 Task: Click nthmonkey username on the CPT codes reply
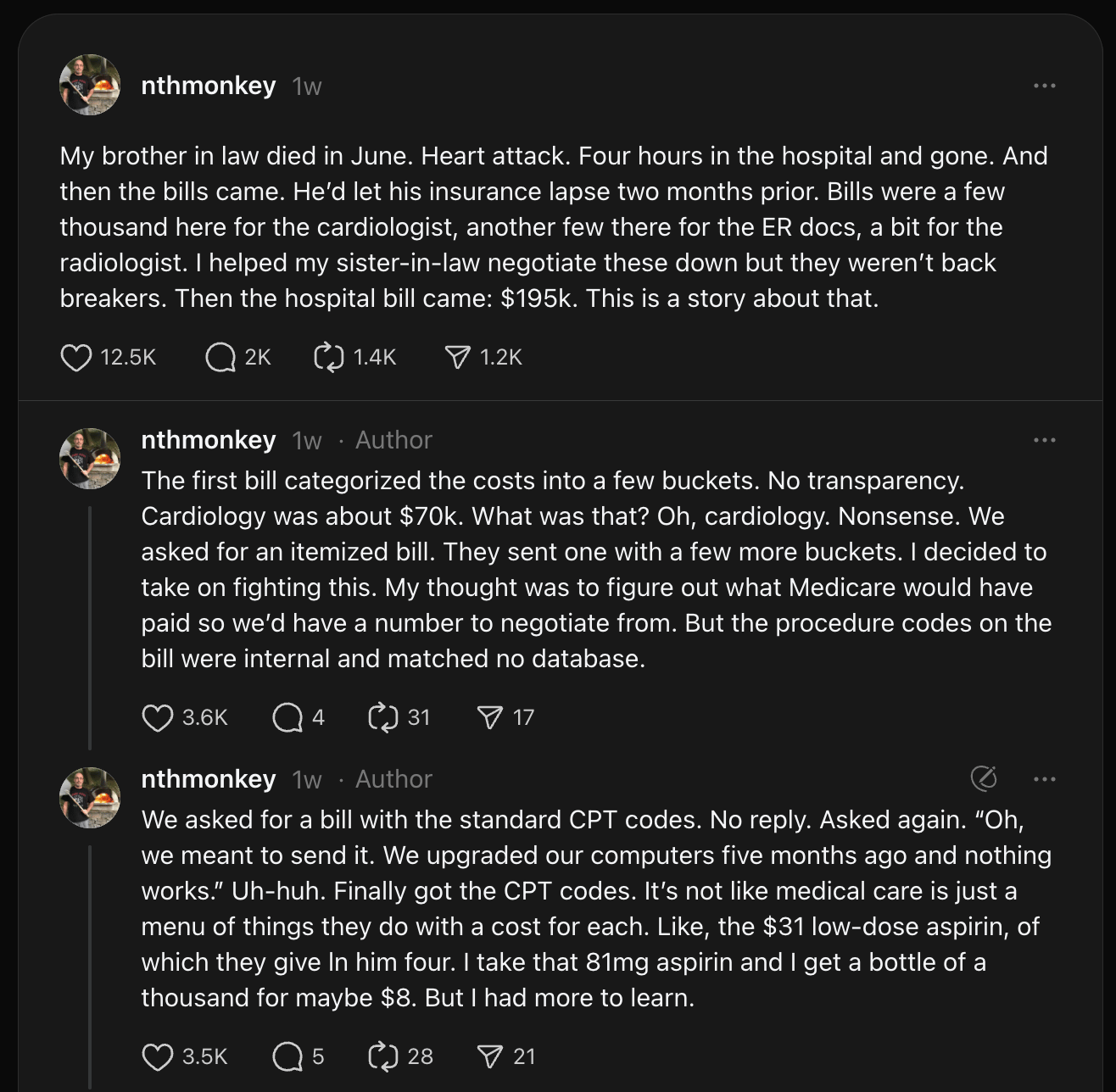pos(208,779)
